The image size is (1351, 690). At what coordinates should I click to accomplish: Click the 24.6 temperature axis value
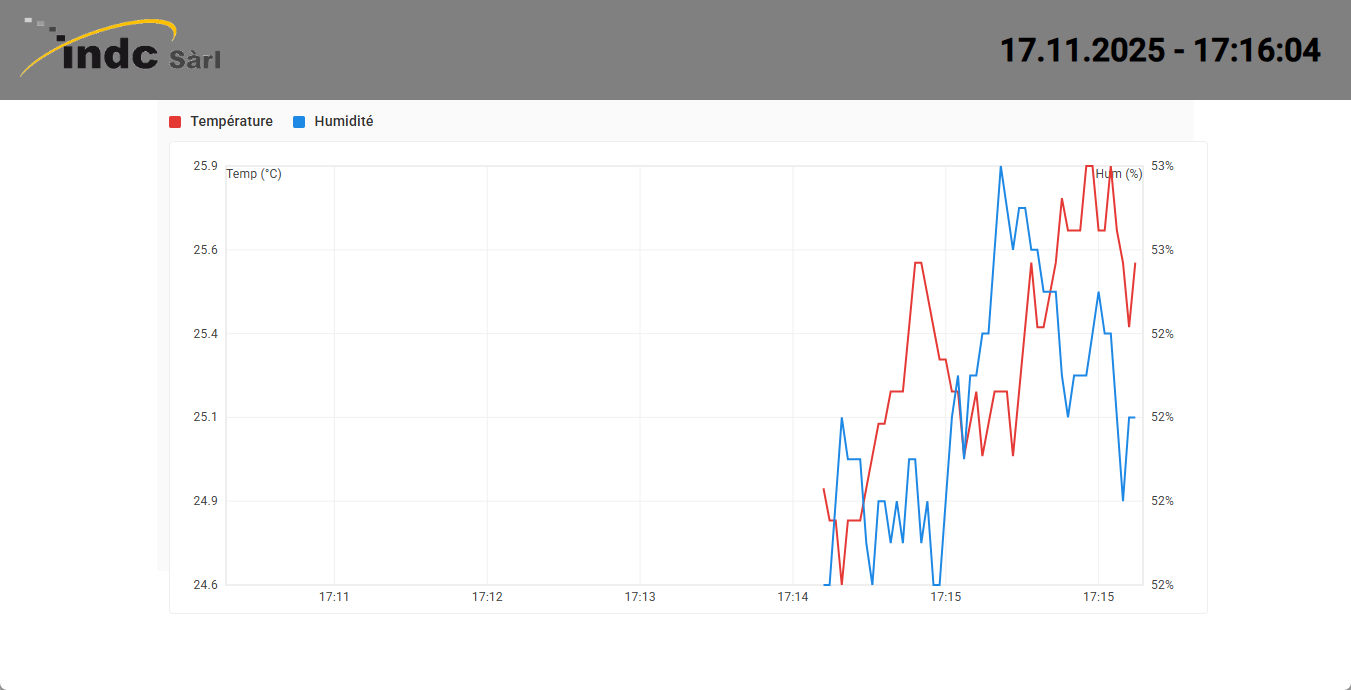(x=205, y=585)
